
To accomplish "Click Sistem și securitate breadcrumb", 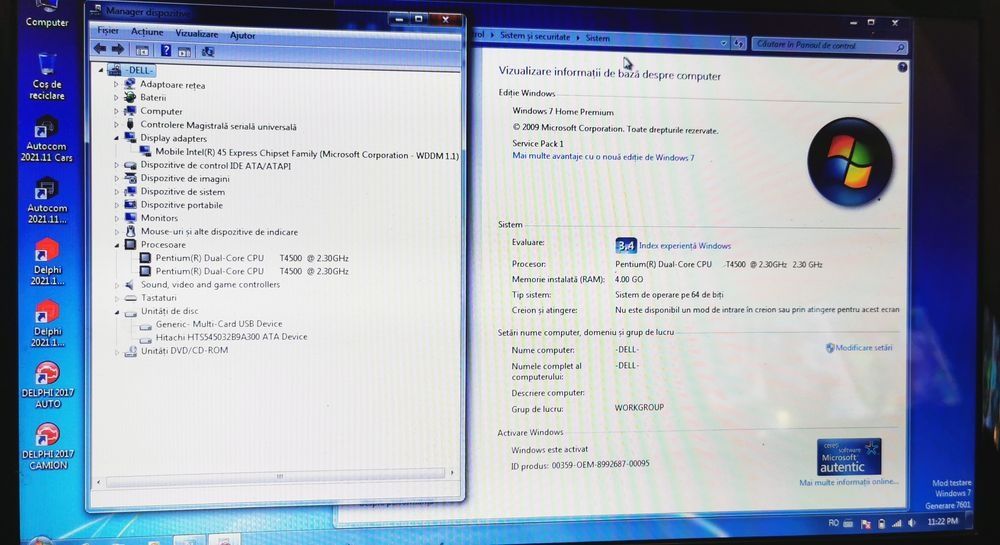I will [x=534, y=36].
